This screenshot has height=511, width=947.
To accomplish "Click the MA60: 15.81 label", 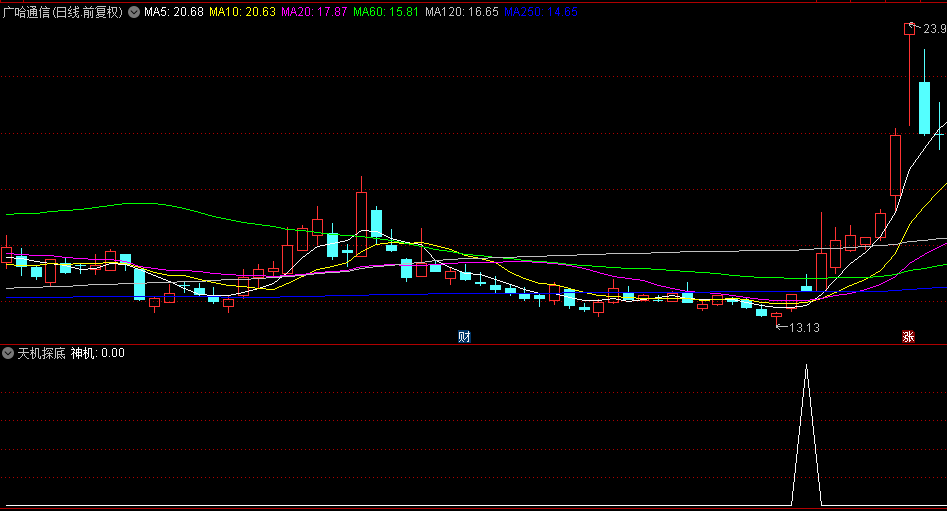I will (x=386, y=12).
